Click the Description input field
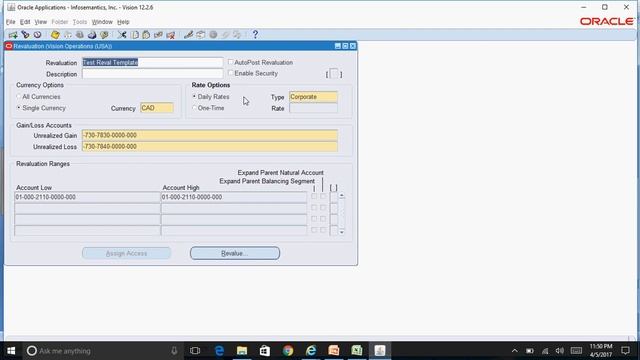This screenshot has width=640, height=360. pyautogui.click(x=152, y=74)
